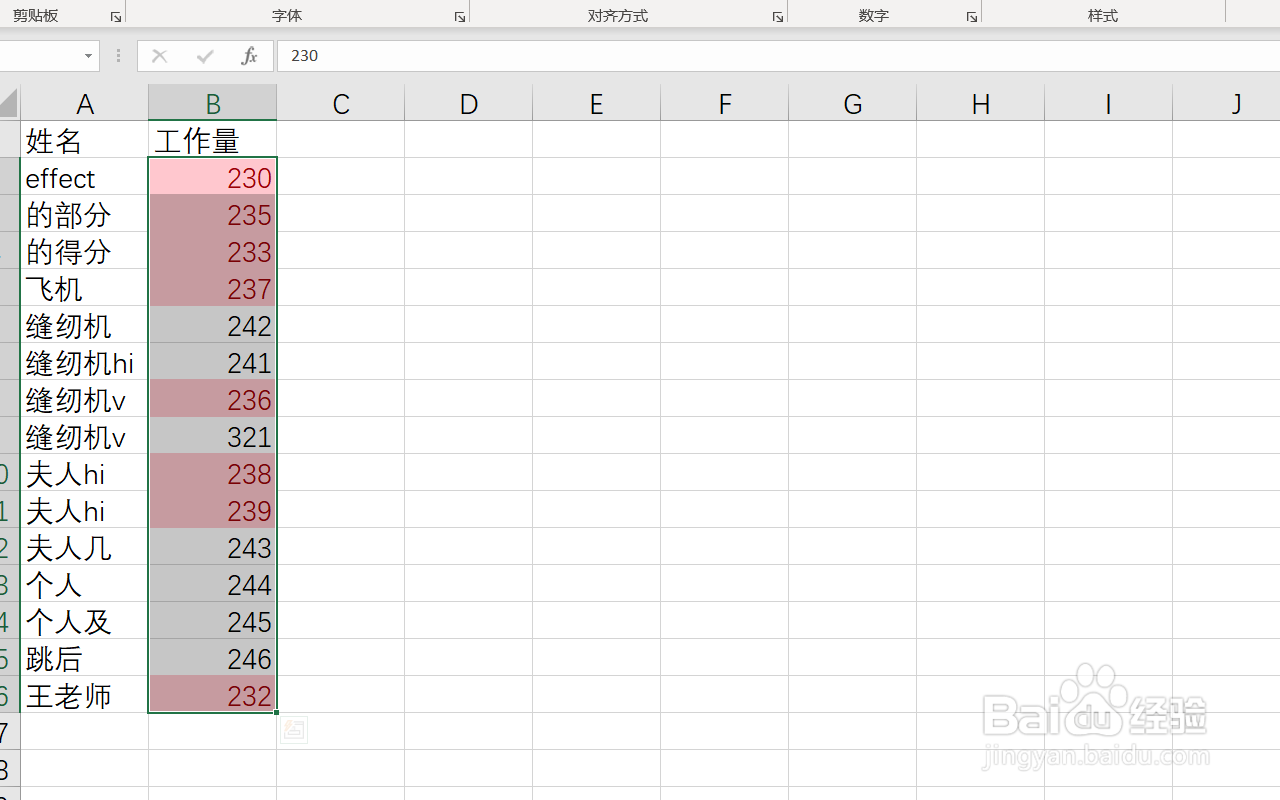The height and width of the screenshot is (800, 1280).
Task: Select column C header
Action: coord(341,103)
